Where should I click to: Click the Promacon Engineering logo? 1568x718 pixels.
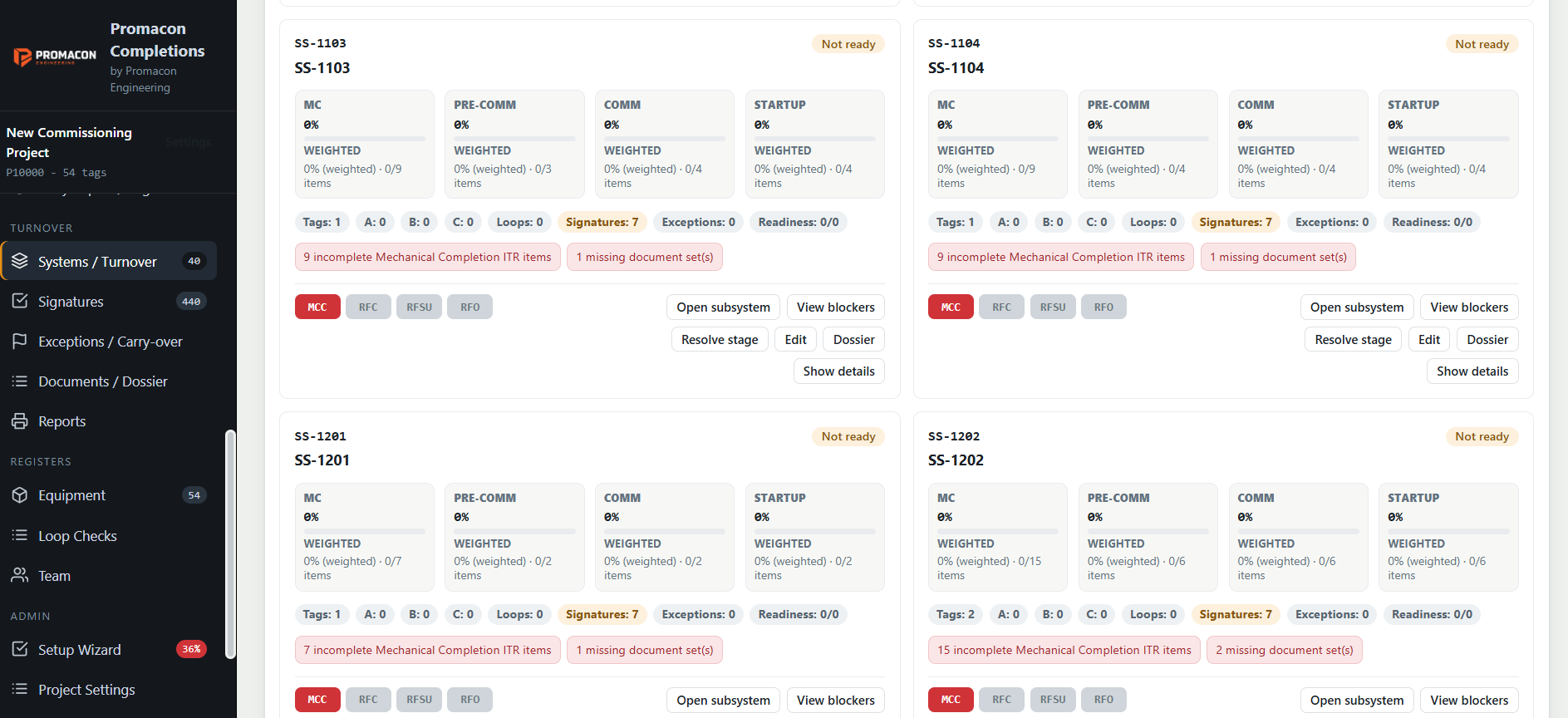coord(55,57)
